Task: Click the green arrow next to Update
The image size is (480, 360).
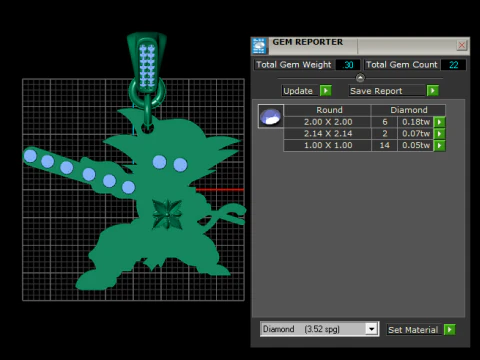Action: click(326, 91)
